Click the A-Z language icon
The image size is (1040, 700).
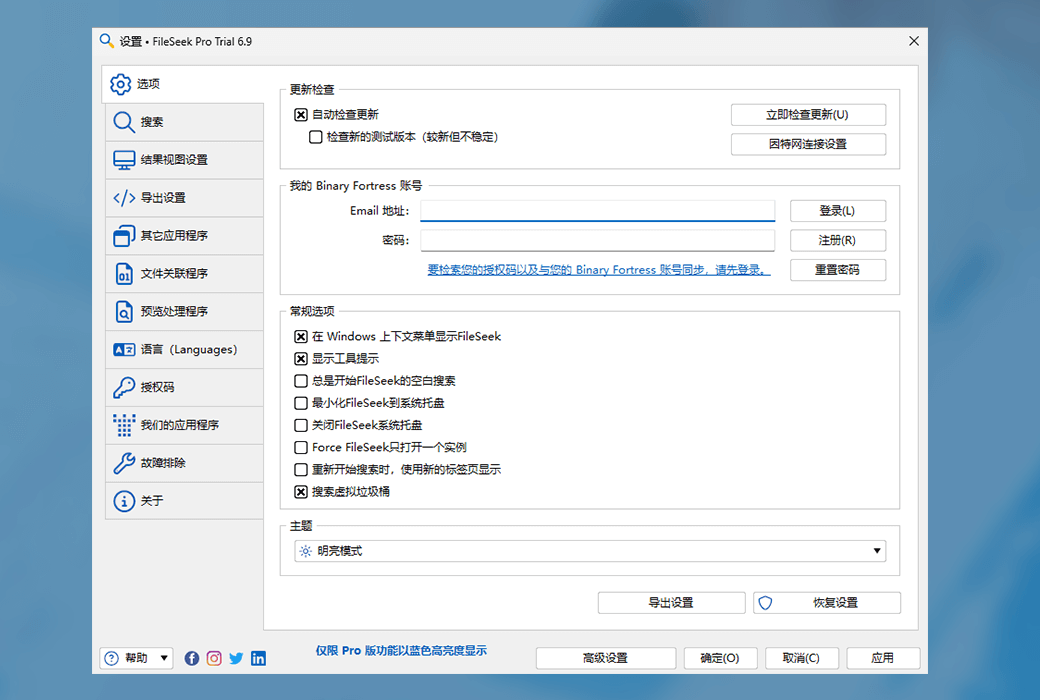tap(124, 350)
